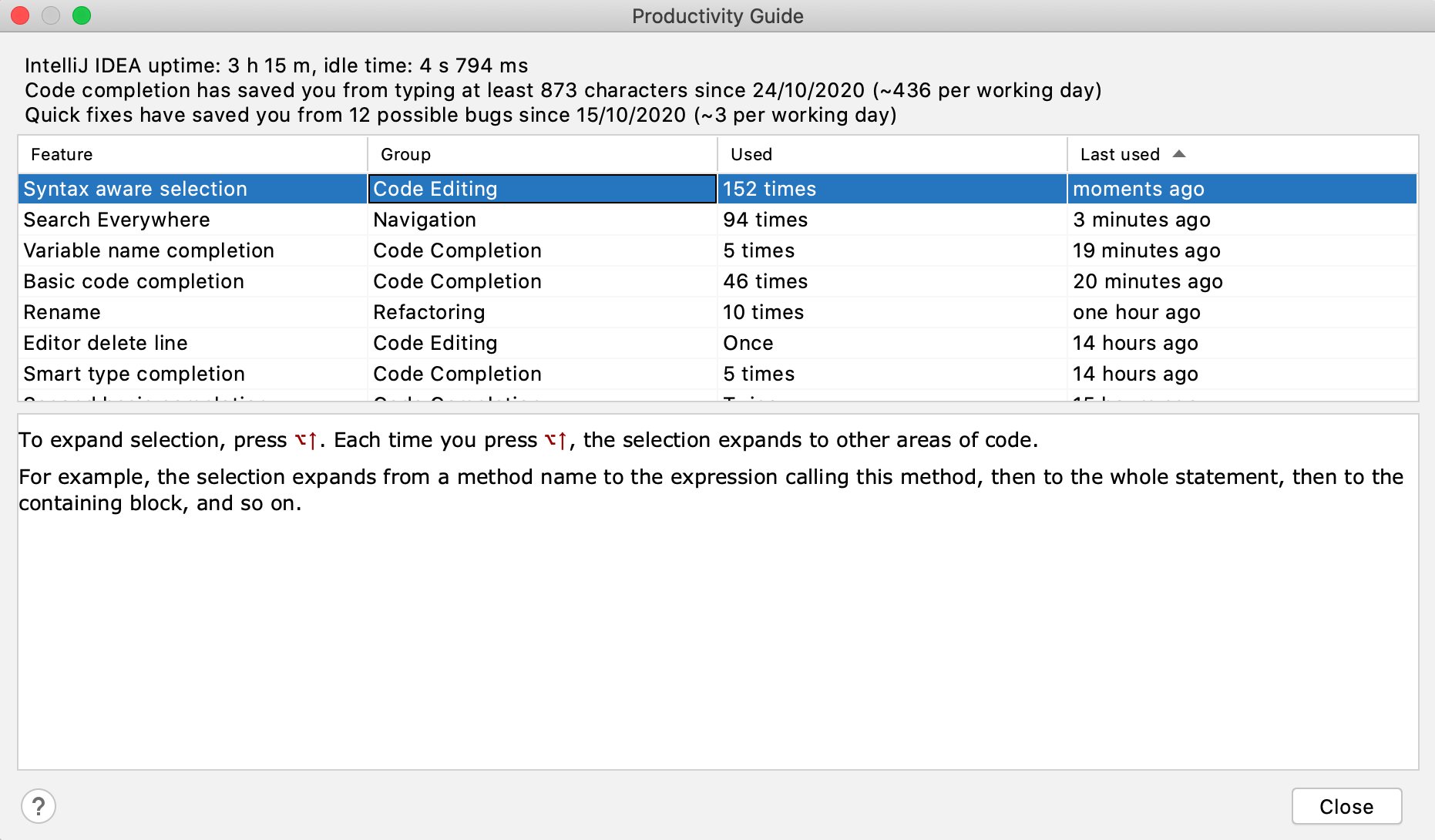
Task: Open help with the question mark button
Action: pyautogui.click(x=39, y=807)
